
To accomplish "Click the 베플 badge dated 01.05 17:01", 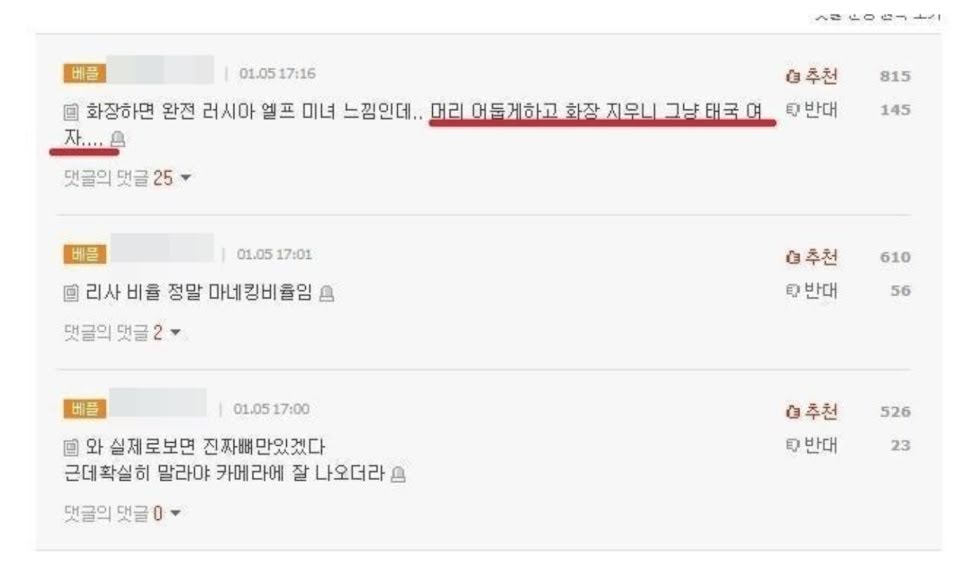I will [x=84, y=254].
